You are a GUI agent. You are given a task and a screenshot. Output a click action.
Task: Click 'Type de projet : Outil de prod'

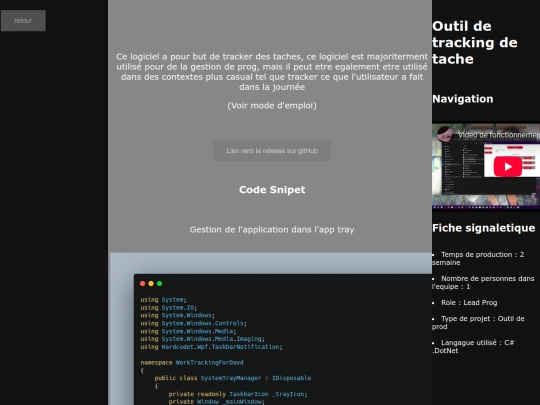(x=478, y=323)
